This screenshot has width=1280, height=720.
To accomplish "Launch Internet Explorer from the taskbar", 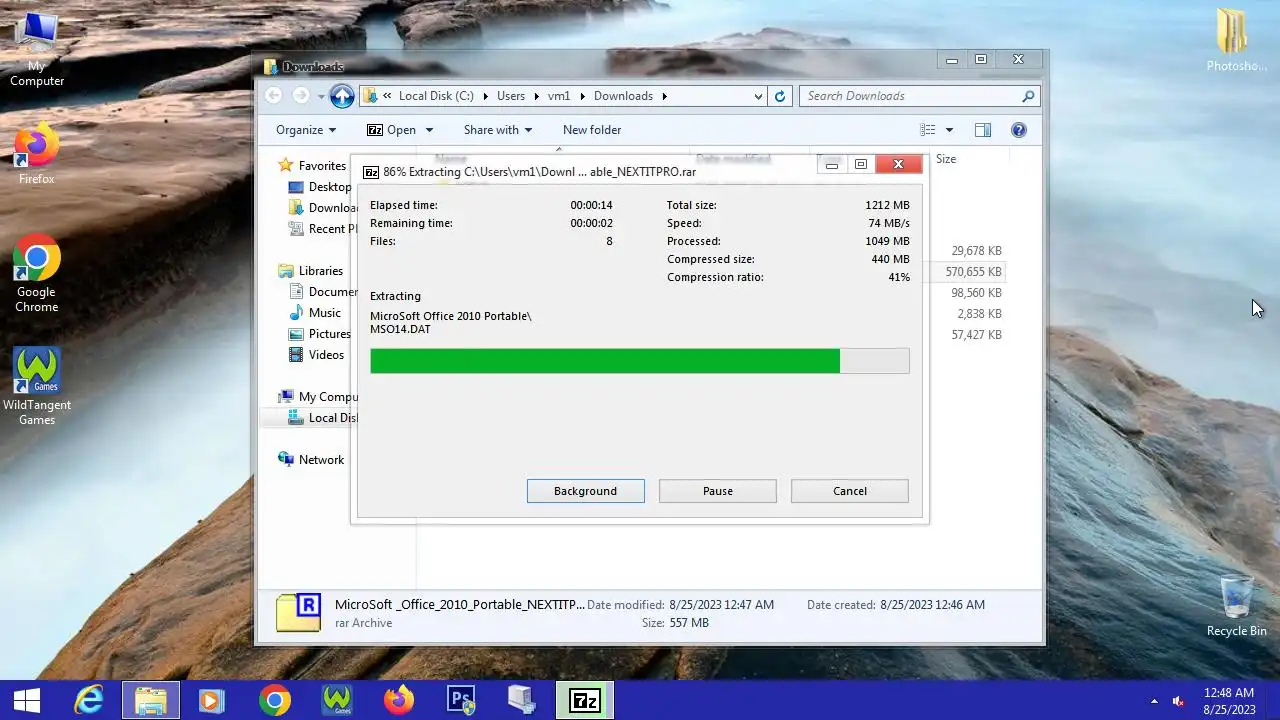I will tap(90, 700).
